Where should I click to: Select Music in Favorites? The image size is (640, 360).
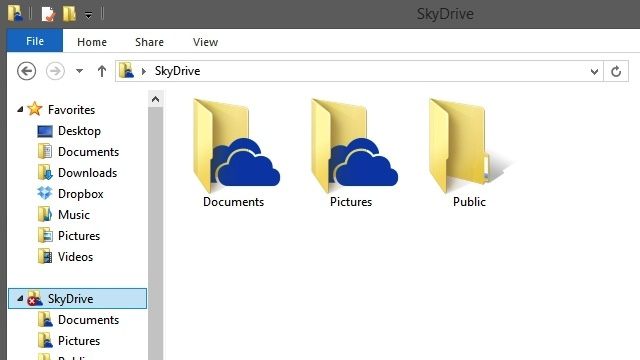click(63, 215)
